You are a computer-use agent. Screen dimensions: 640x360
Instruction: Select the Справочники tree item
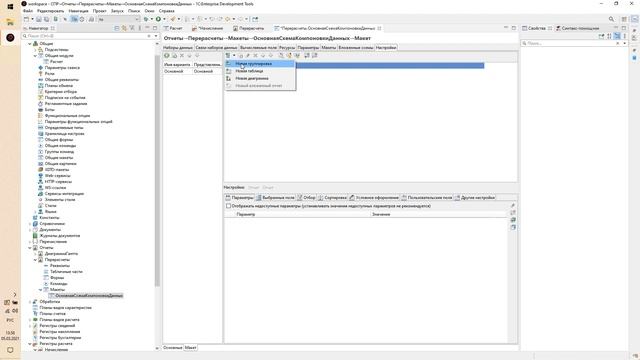point(52,224)
